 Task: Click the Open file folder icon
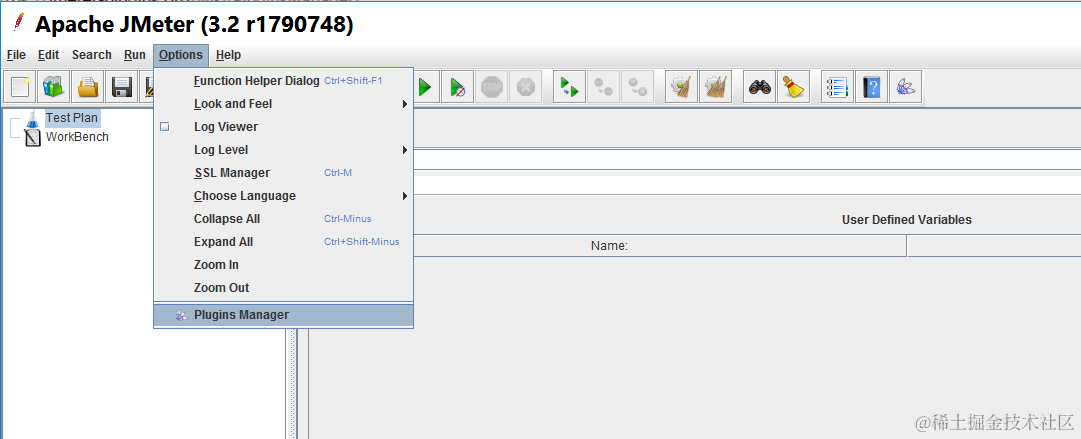[x=88, y=87]
